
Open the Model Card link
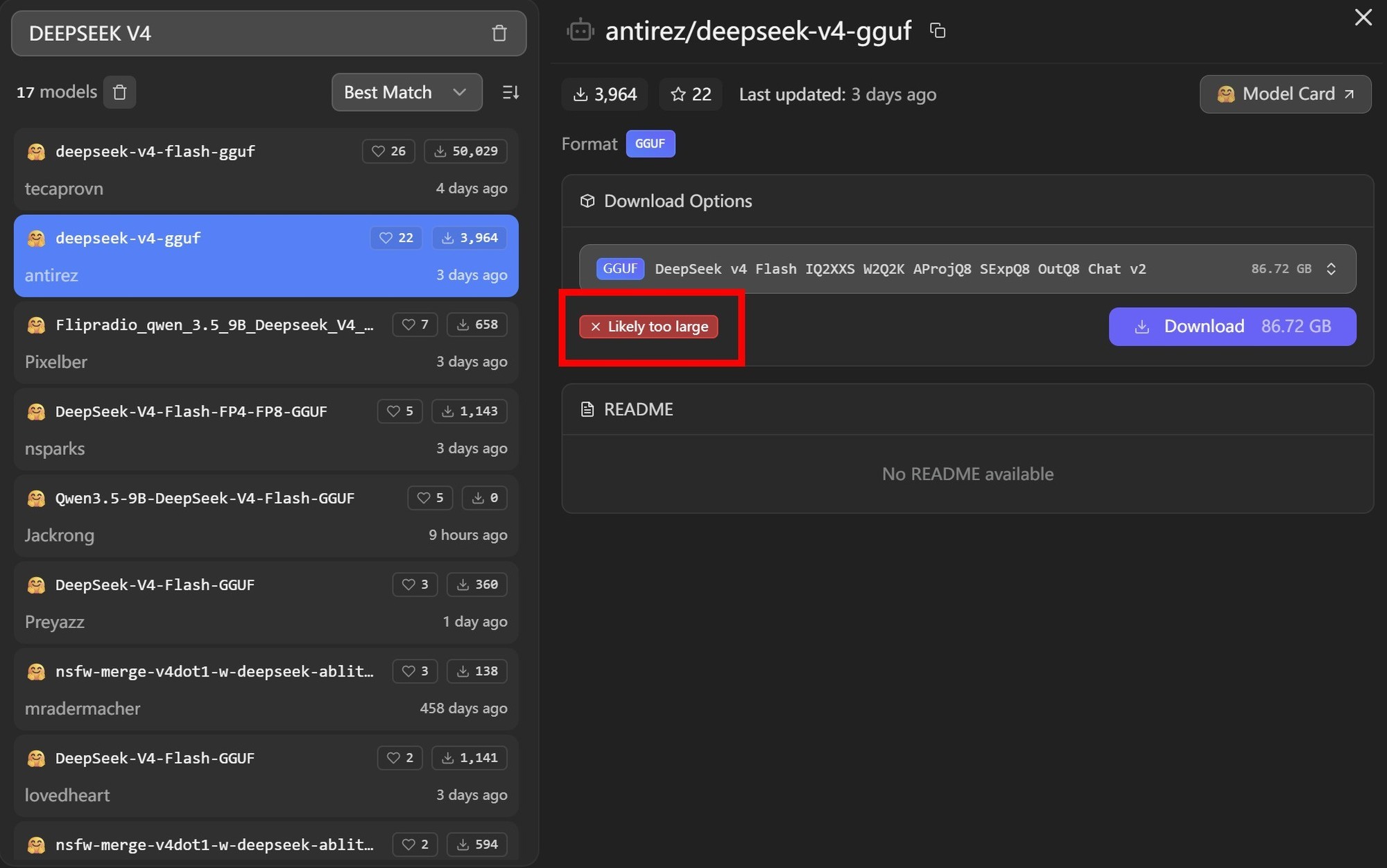1285,94
